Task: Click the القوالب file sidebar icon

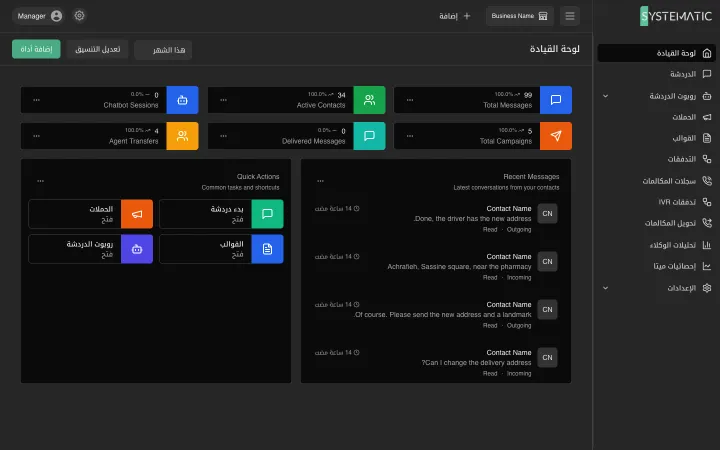Action: (x=707, y=138)
